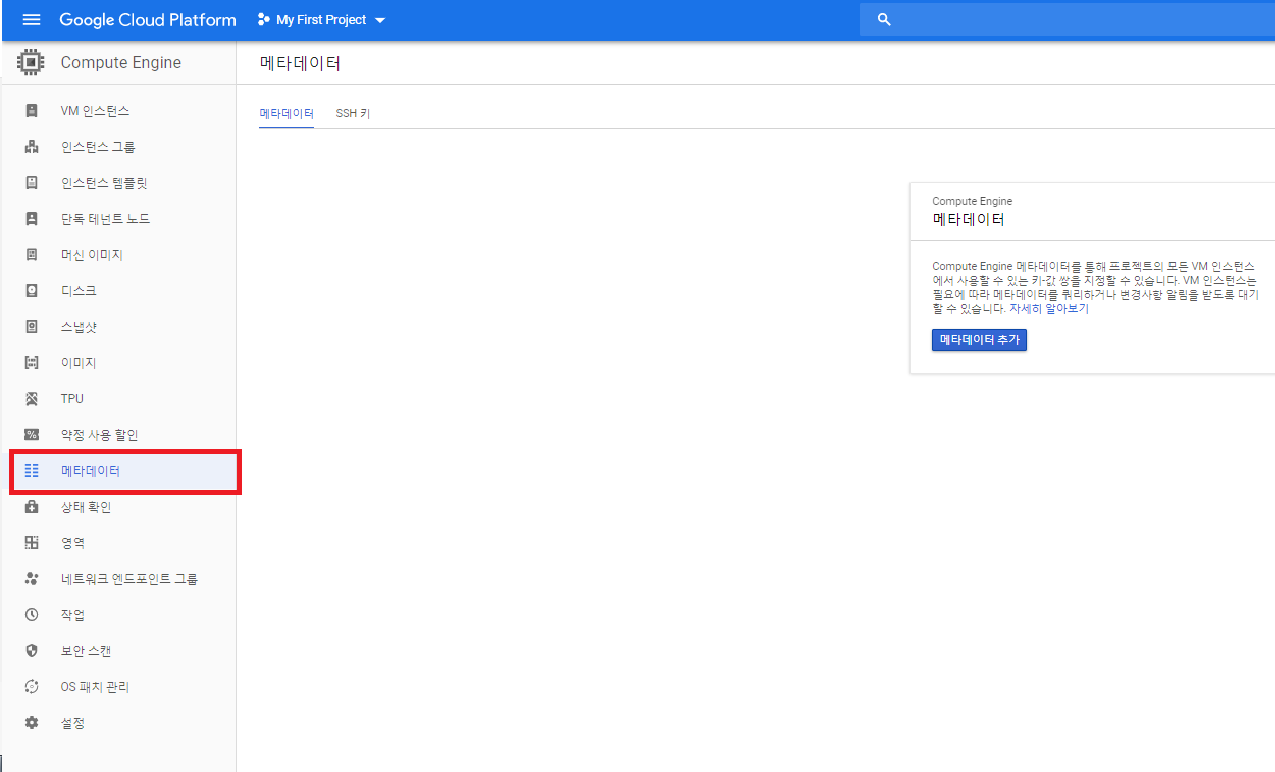This screenshot has height=772, width=1275.
Task: Click the 설정 gear icon
Action: point(31,723)
